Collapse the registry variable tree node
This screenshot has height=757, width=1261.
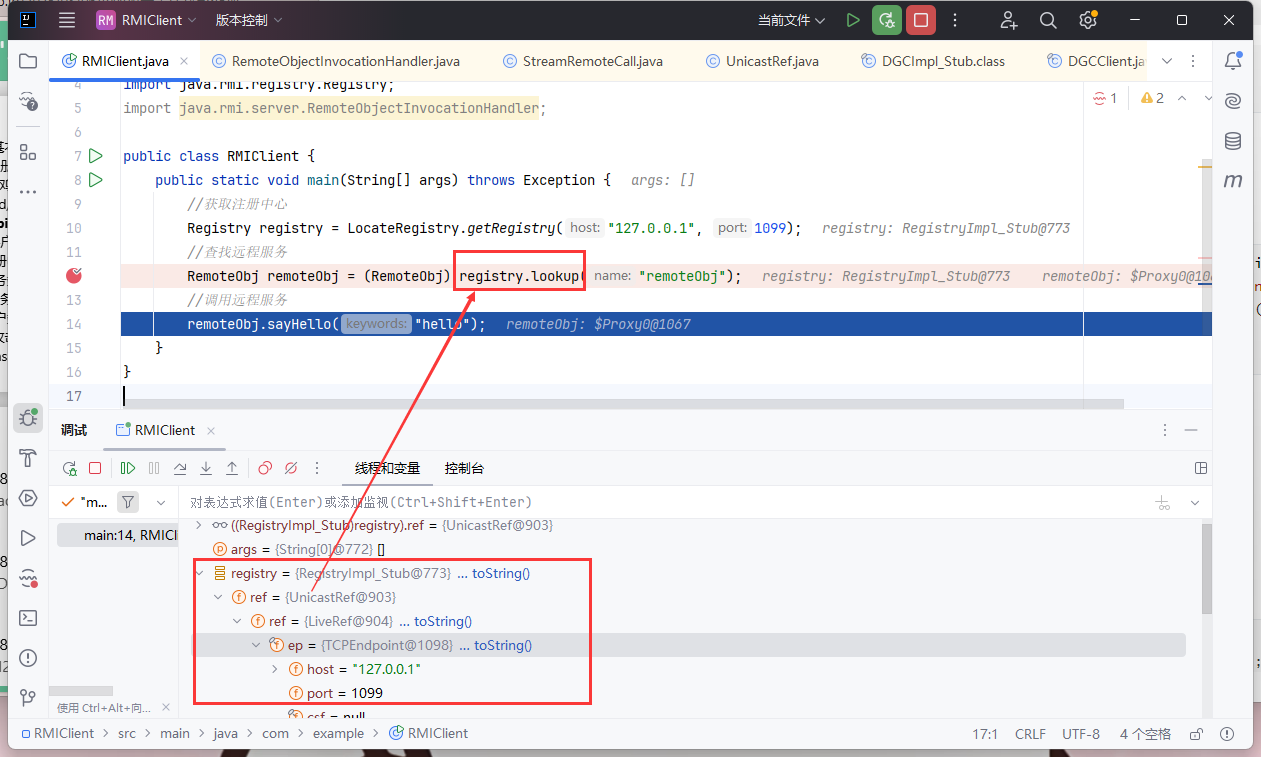click(199, 573)
